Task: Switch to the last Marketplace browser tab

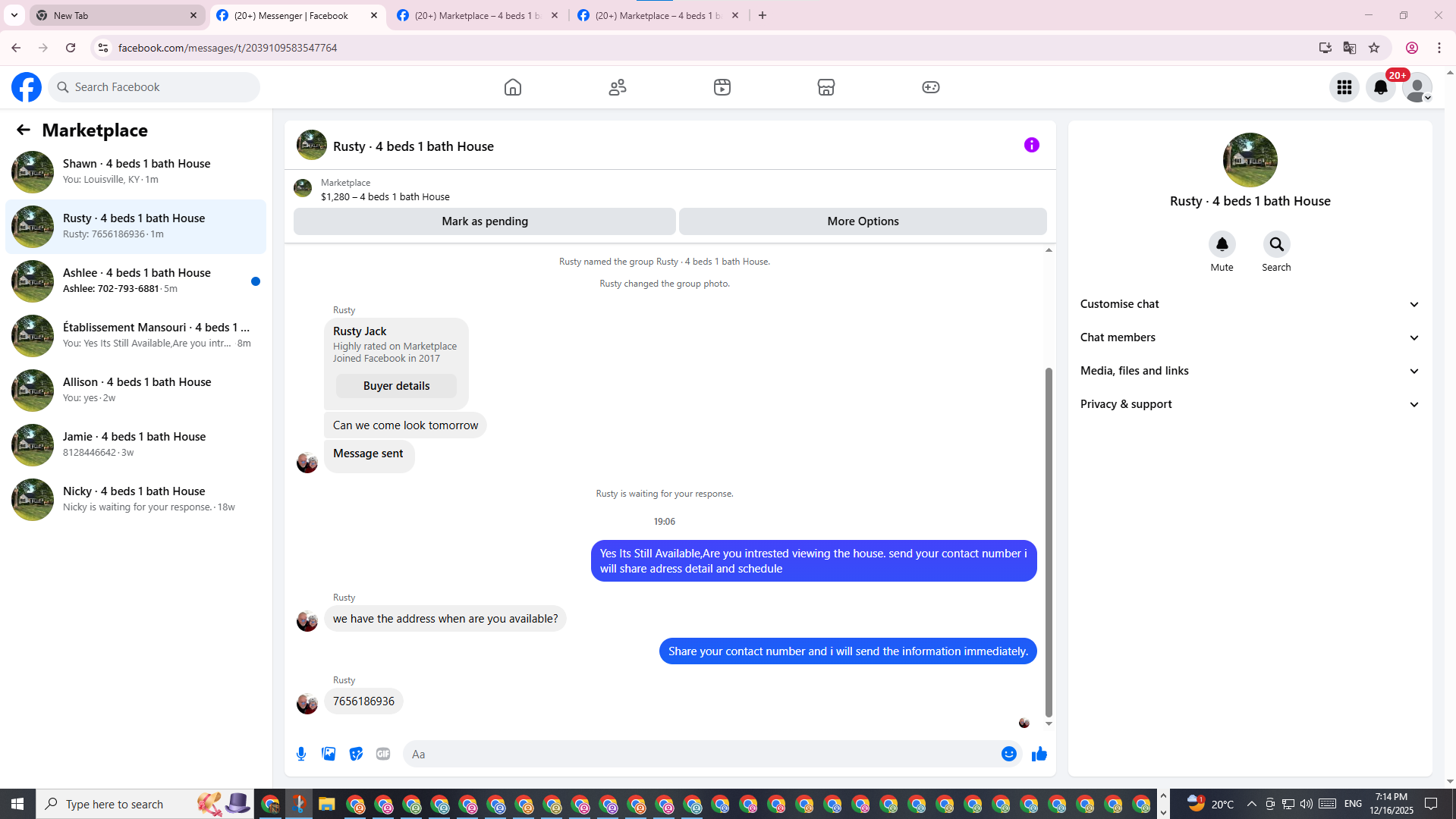Action: pos(659,15)
